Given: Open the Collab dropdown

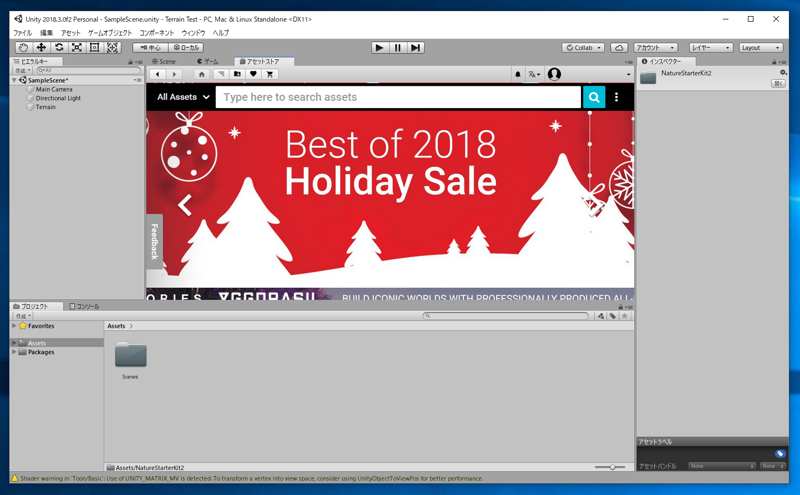Looking at the screenshot, I should pyautogui.click(x=583, y=47).
